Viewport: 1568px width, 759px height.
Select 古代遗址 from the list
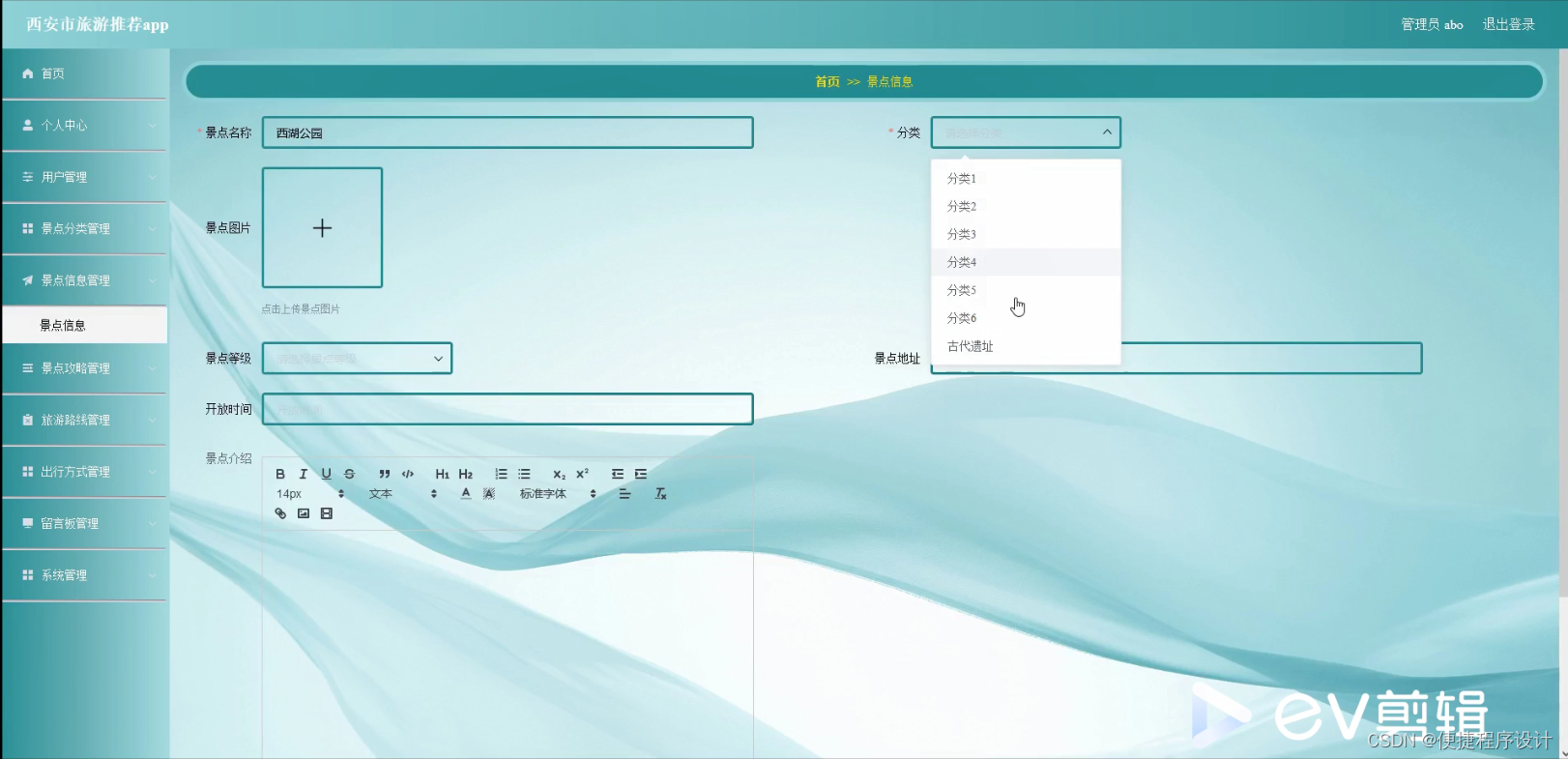click(x=1026, y=346)
